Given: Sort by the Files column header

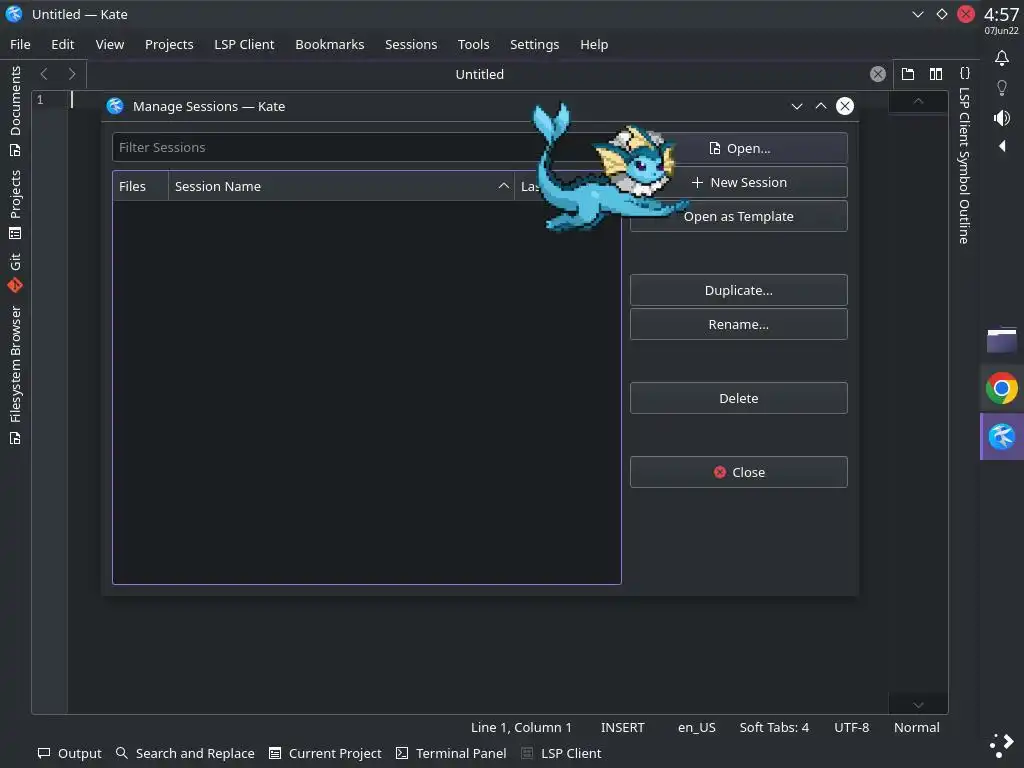Looking at the screenshot, I should click(x=140, y=186).
